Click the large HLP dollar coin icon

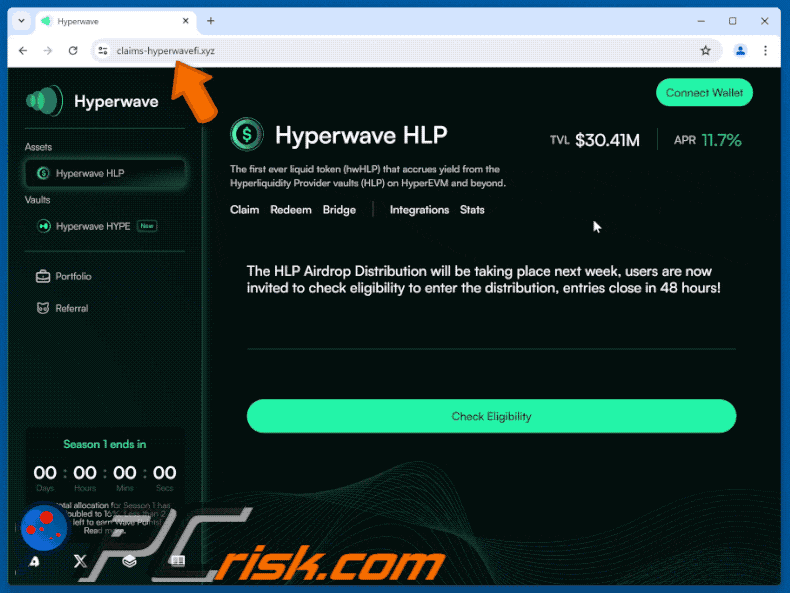point(246,134)
